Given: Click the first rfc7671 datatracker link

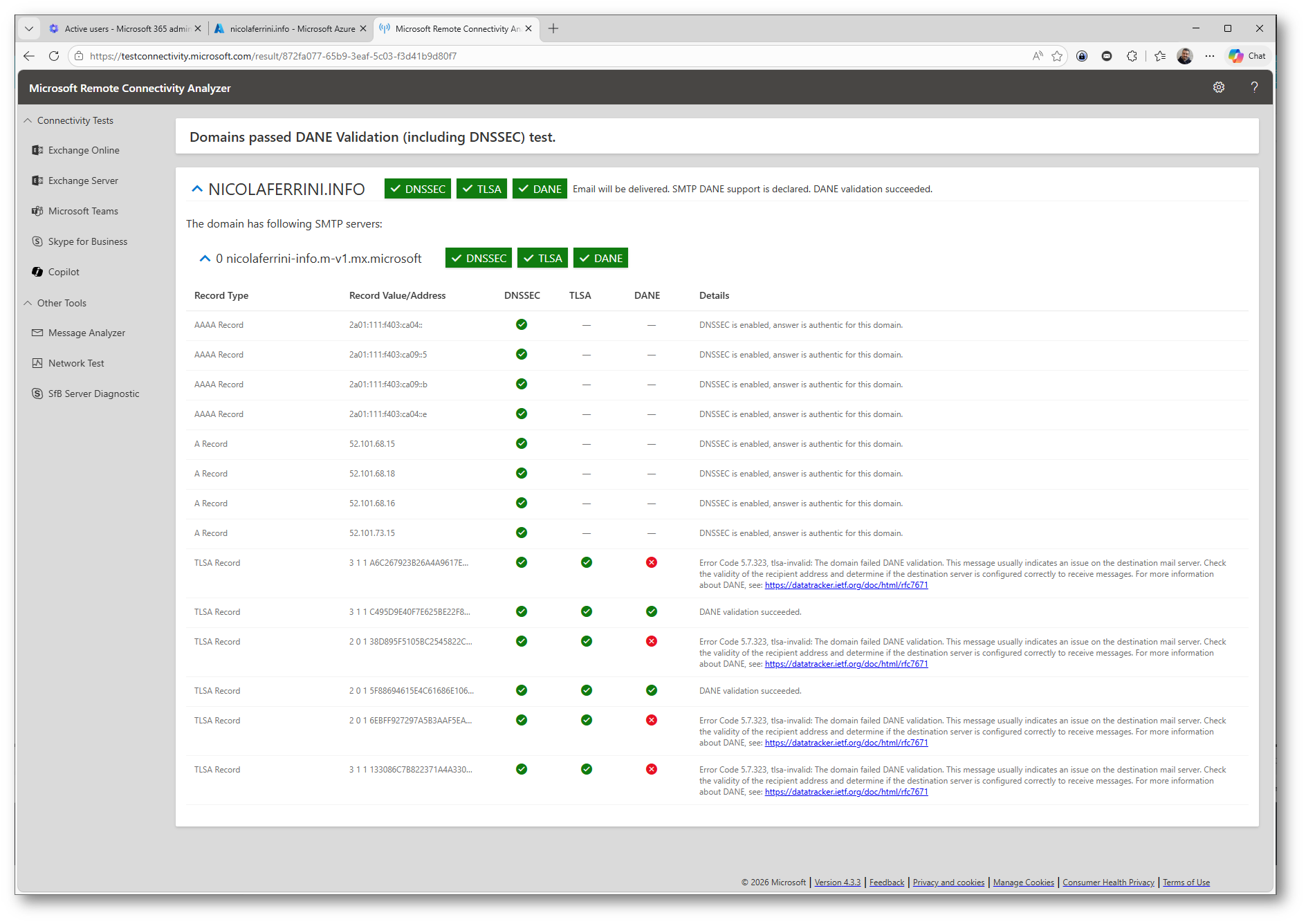Looking at the screenshot, I should click(x=846, y=585).
